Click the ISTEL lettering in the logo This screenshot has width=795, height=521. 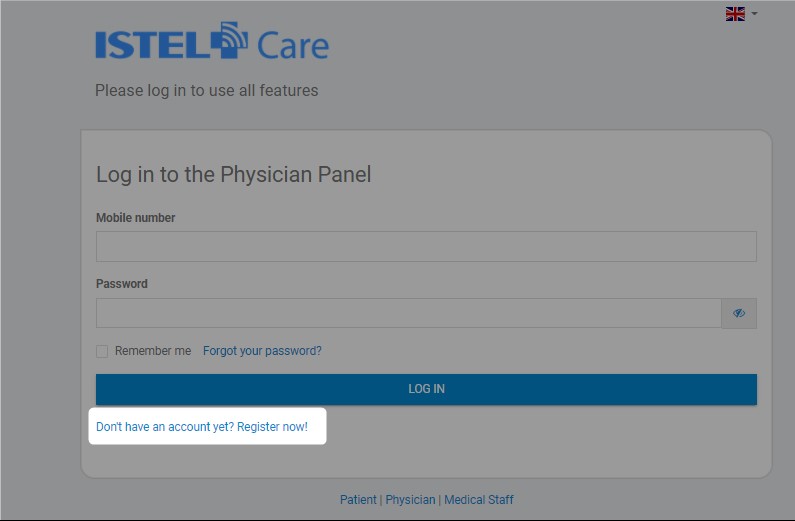(152, 45)
